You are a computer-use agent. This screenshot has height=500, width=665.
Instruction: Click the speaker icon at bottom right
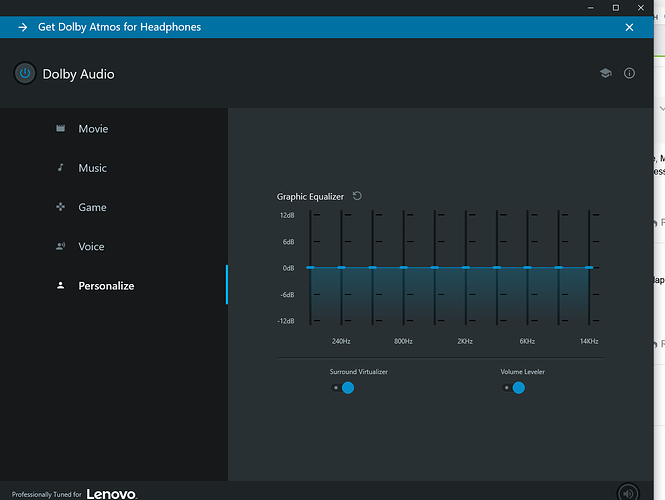click(x=628, y=492)
